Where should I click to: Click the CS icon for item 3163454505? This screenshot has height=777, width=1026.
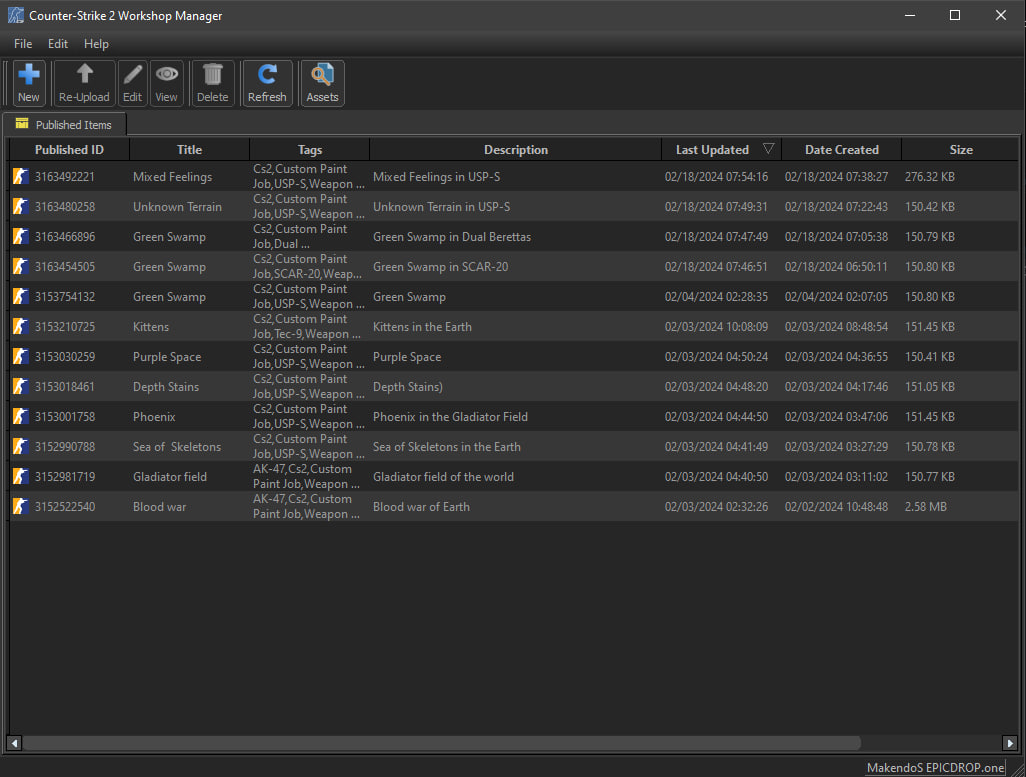[x=21, y=266]
